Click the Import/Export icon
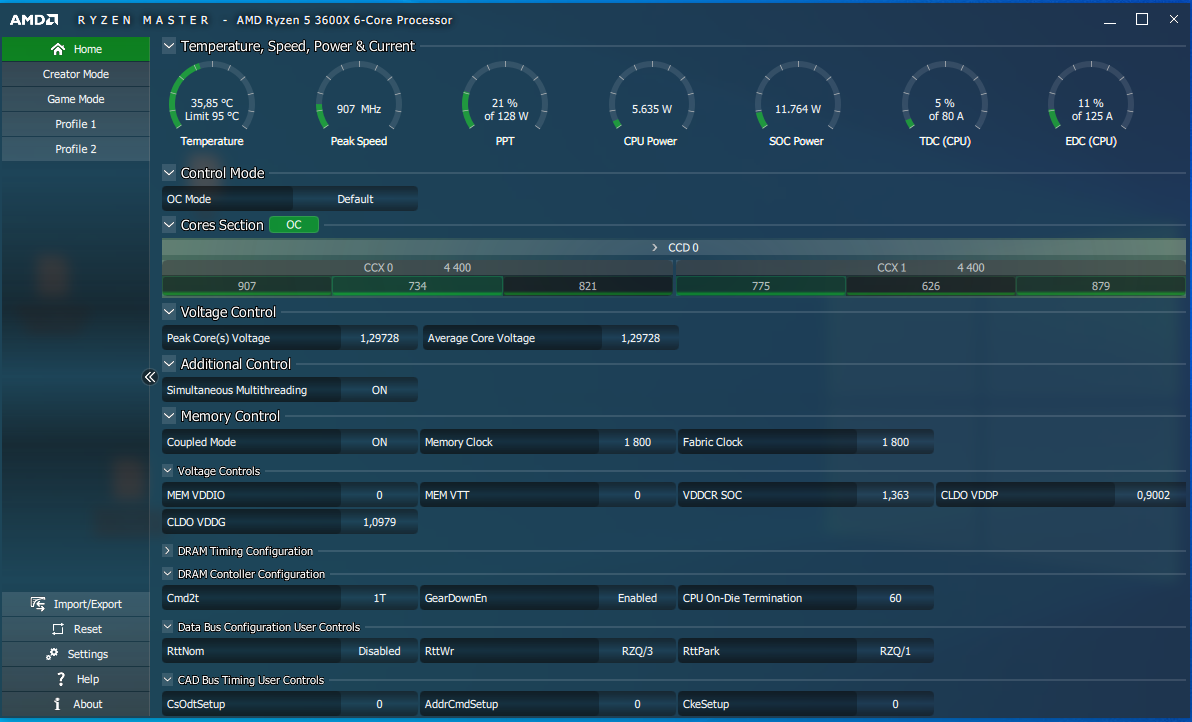Image resolution: width=1192 pixels, height=722 pixels. pyautogui.click(x=38, y=604)
